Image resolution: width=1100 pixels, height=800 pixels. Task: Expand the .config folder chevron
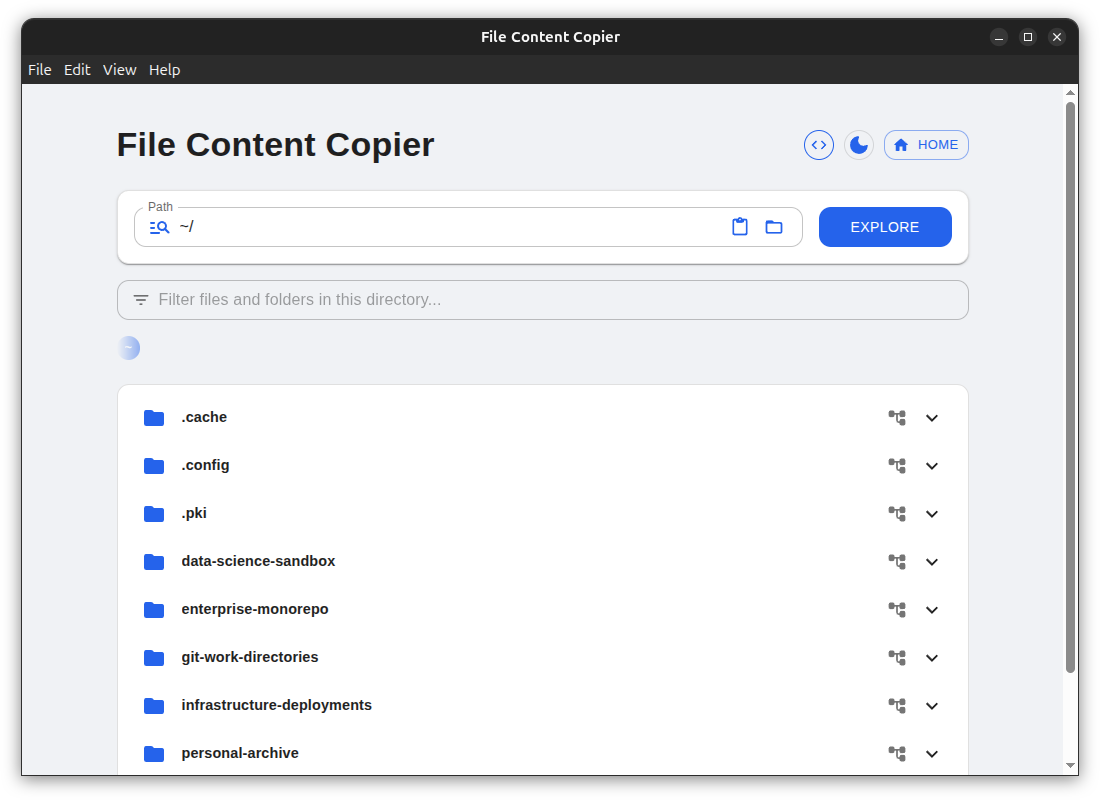pos(932,466)
